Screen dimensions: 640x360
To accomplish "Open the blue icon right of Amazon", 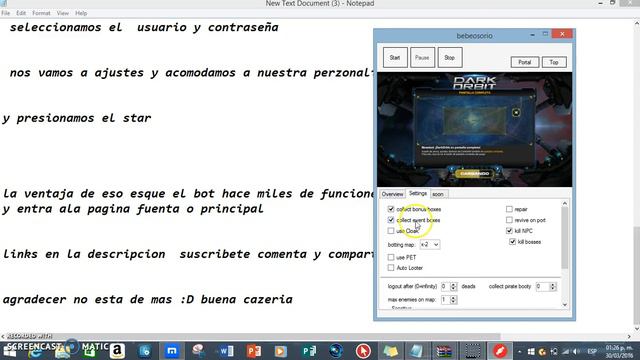I will (x=144, y=351).
